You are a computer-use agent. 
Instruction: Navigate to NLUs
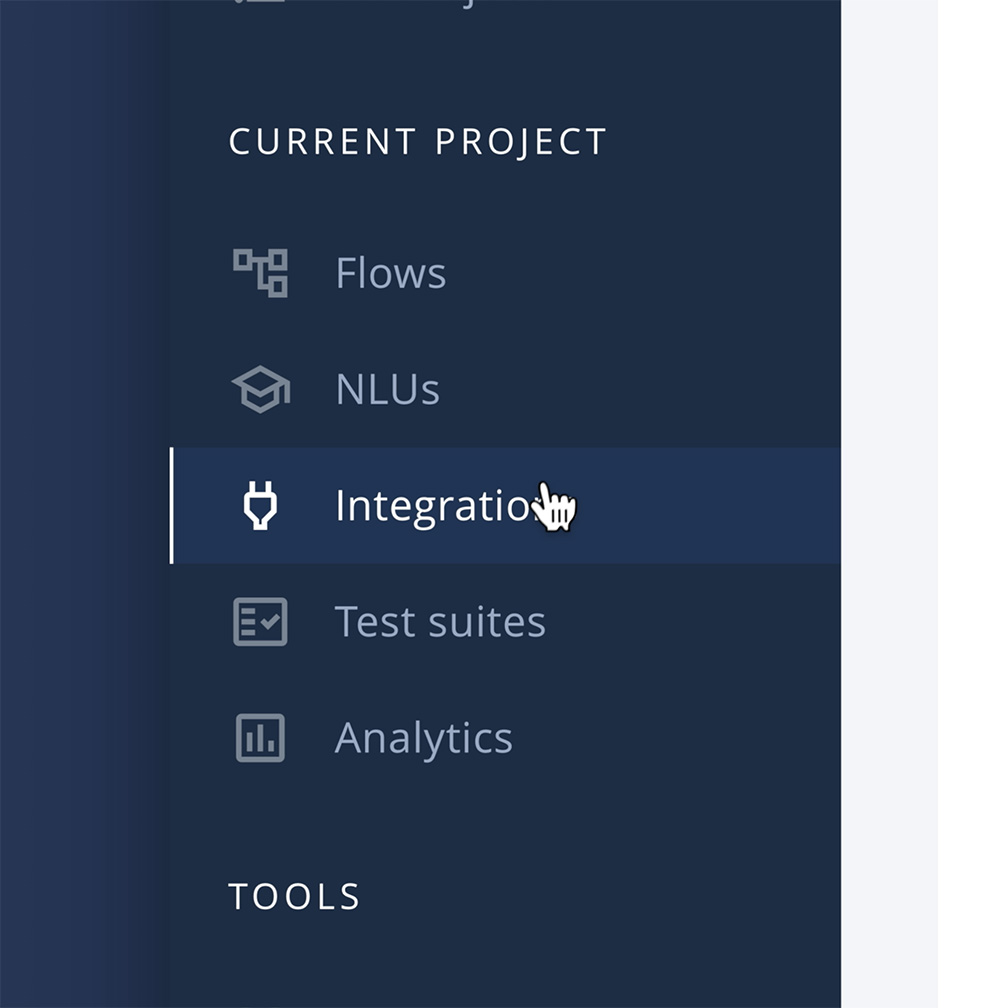388,388
